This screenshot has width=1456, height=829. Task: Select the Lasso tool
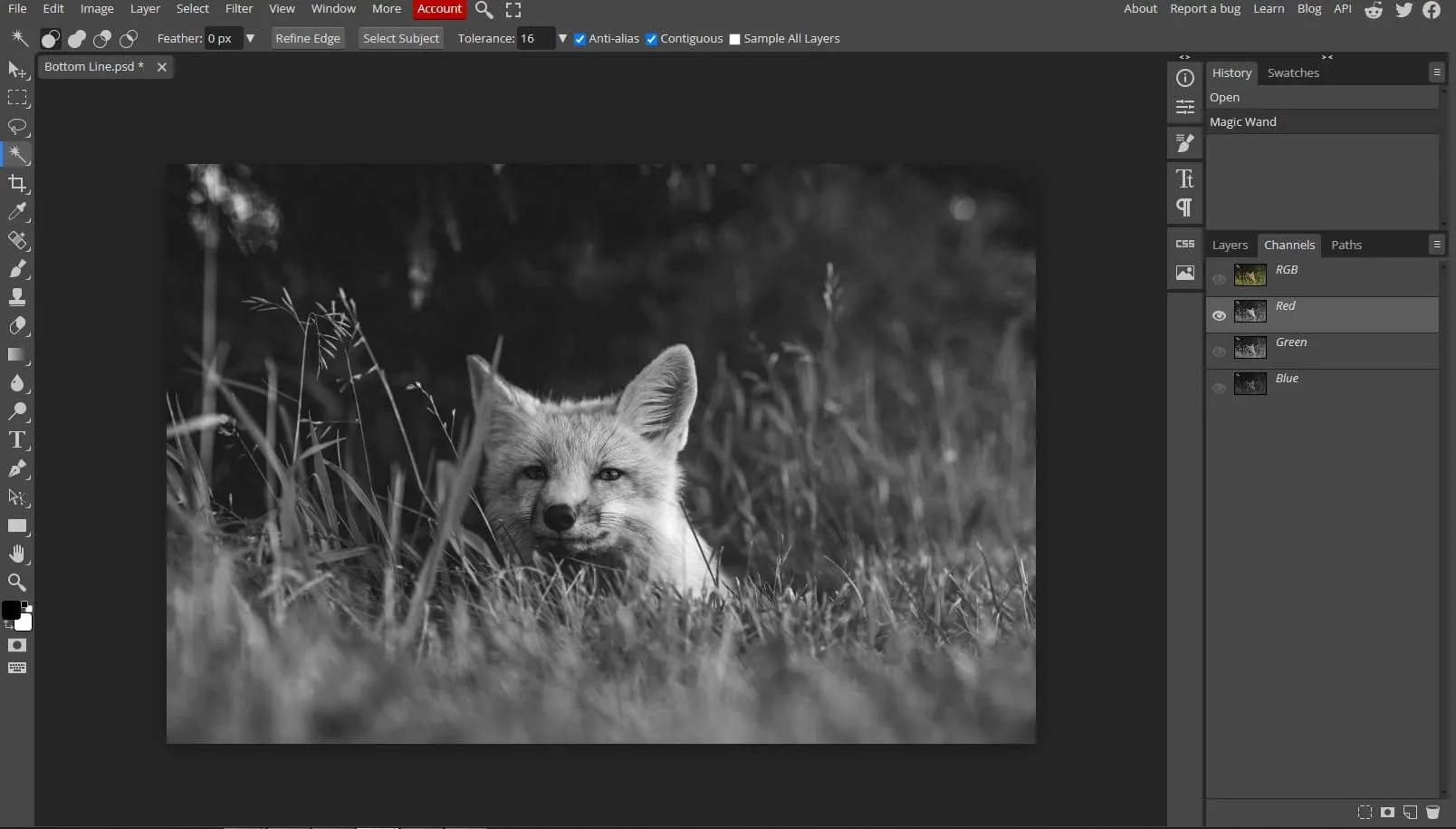click(x=17, y=126)
